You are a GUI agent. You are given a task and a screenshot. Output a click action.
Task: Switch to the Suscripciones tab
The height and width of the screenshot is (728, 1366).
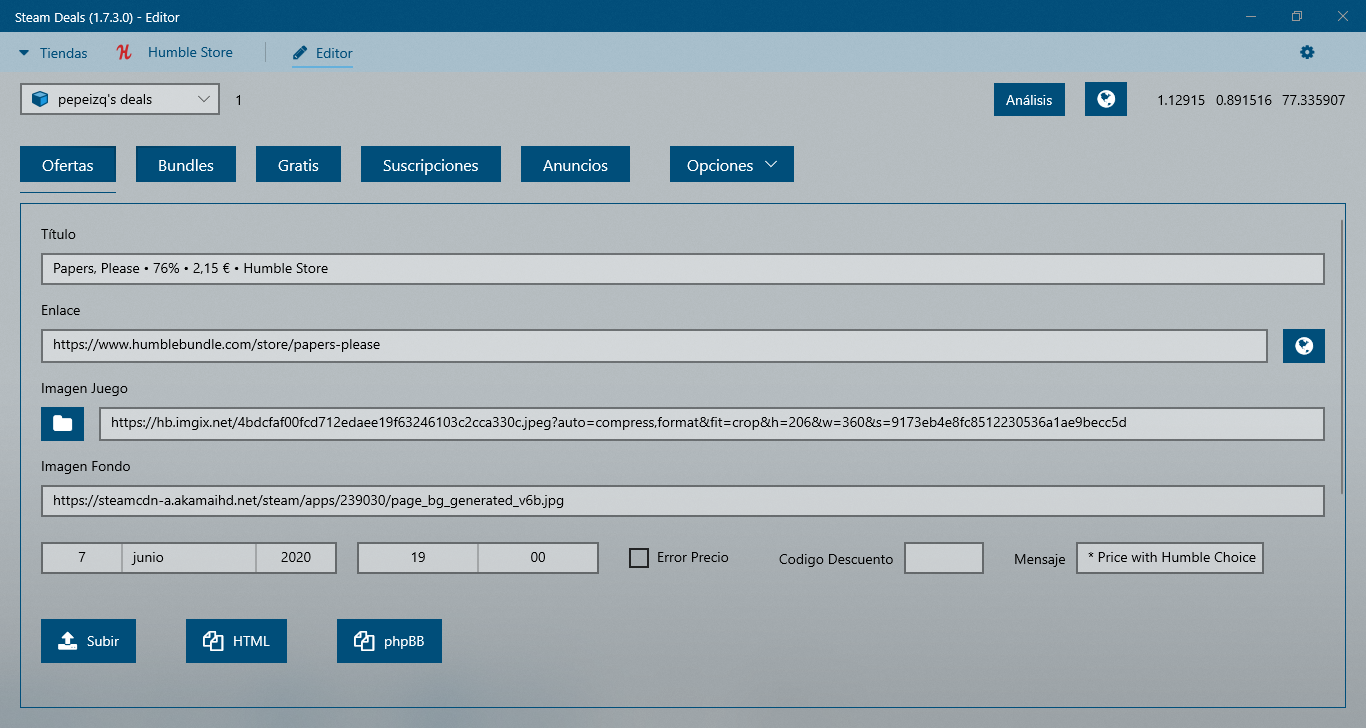[431, 165]
